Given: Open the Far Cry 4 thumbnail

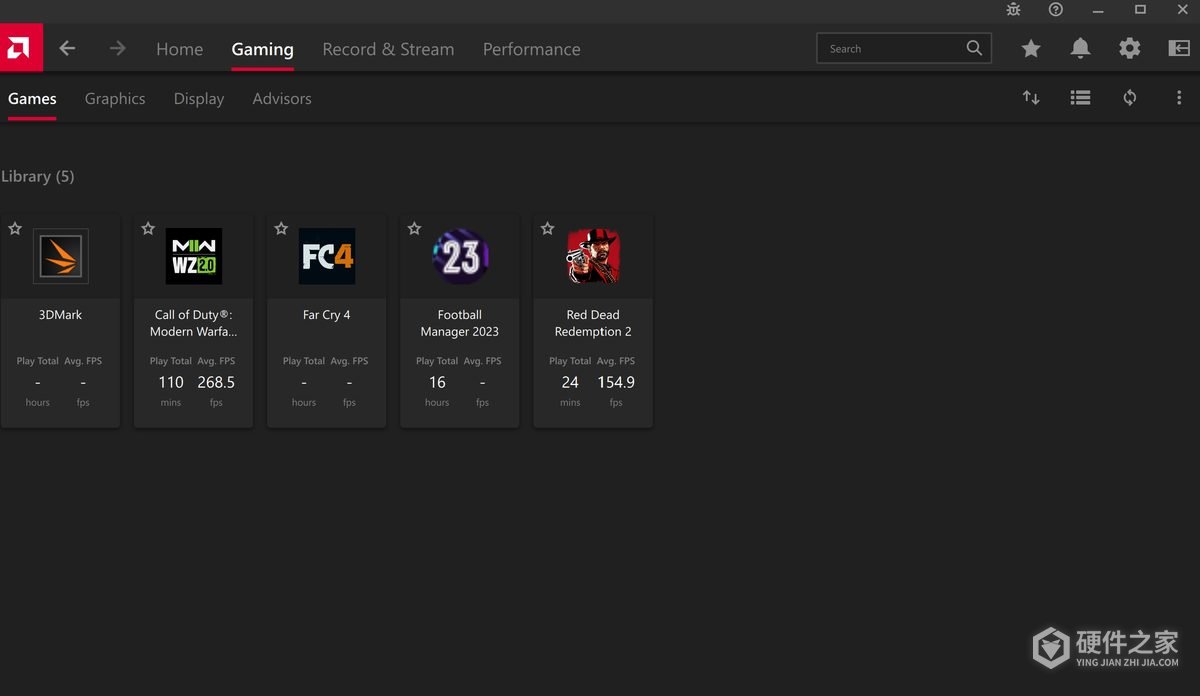Looking at the screenshot, I should pos(327,256).
